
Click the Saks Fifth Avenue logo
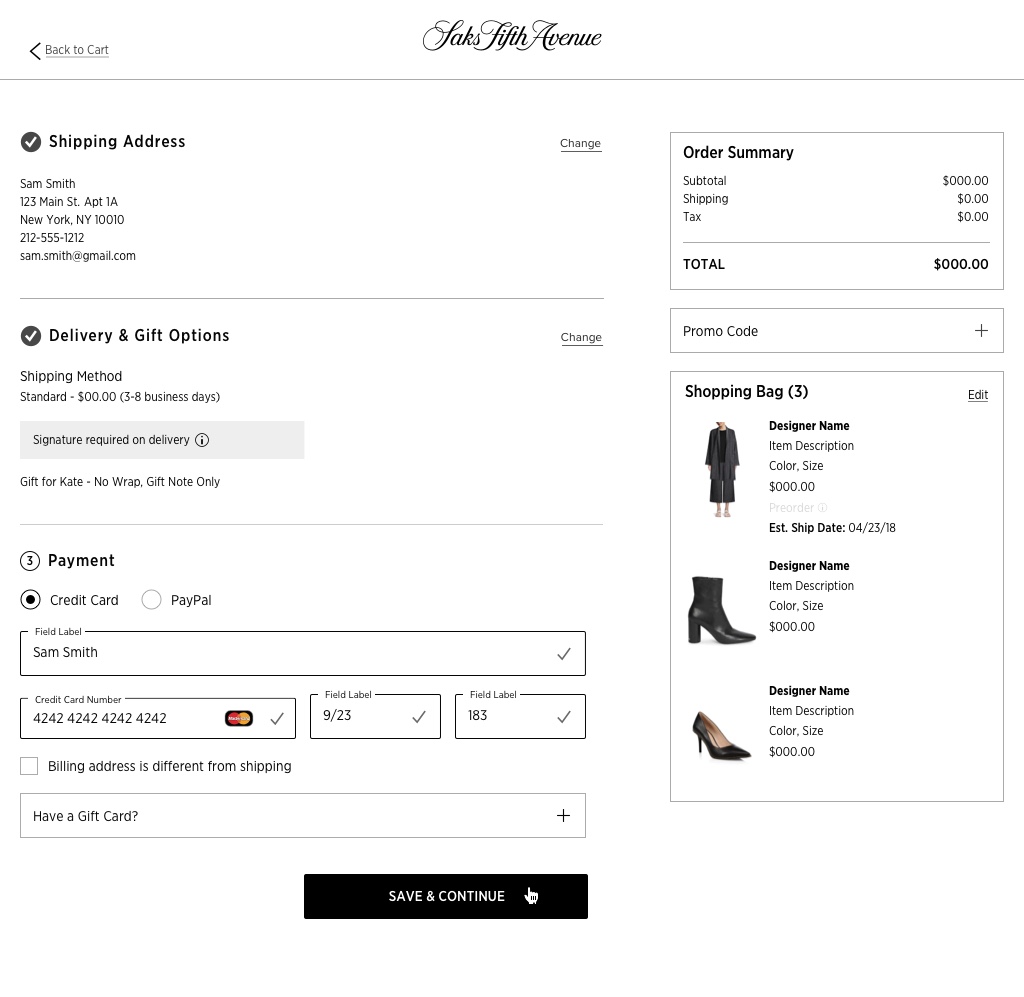512,37
